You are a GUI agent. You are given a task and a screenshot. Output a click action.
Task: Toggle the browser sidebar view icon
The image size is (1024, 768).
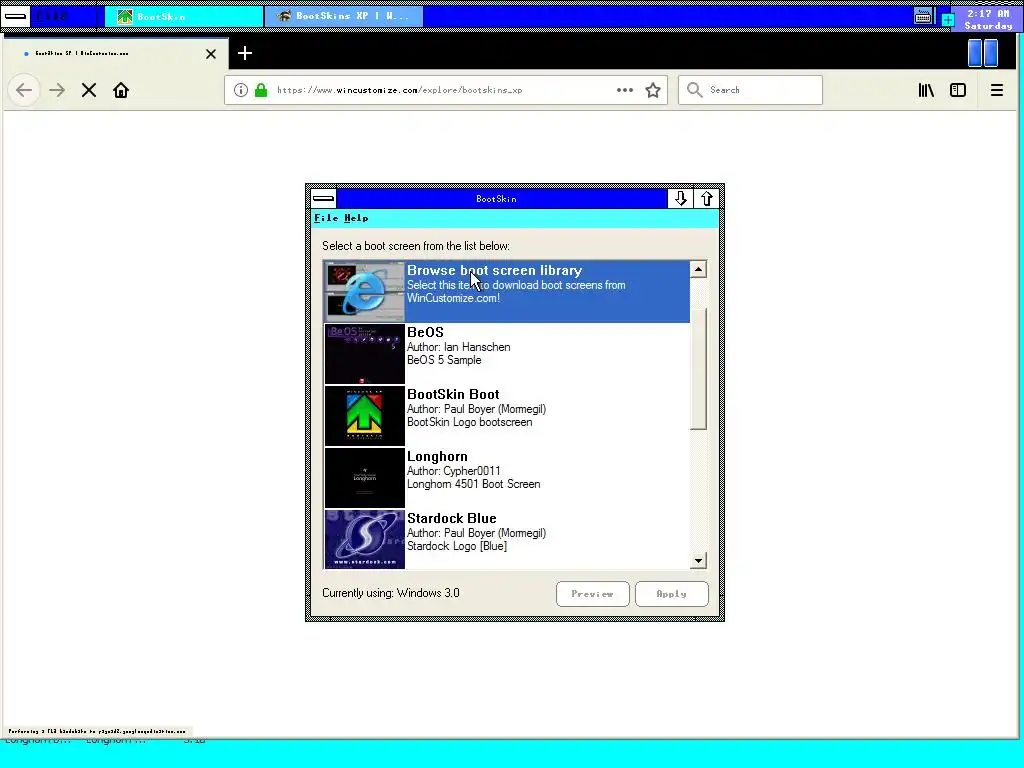click(x=958, y=90)
